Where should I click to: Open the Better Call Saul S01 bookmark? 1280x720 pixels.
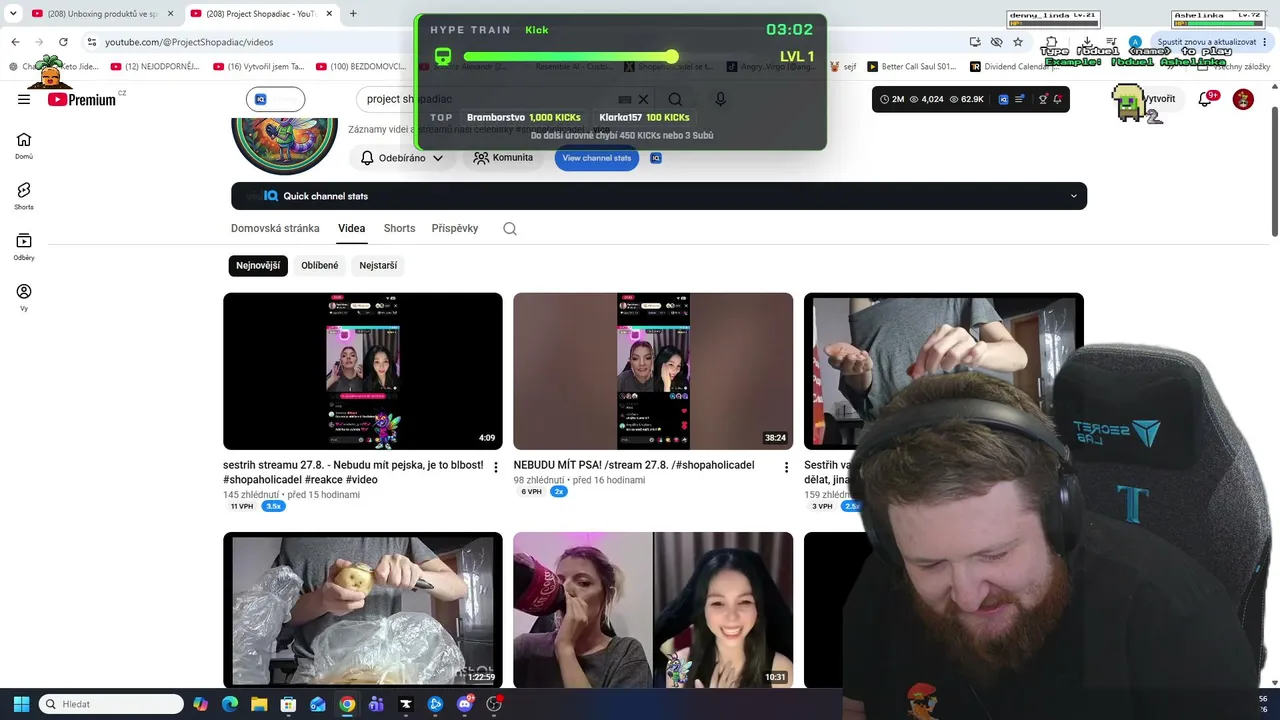(x=911, y=67)
